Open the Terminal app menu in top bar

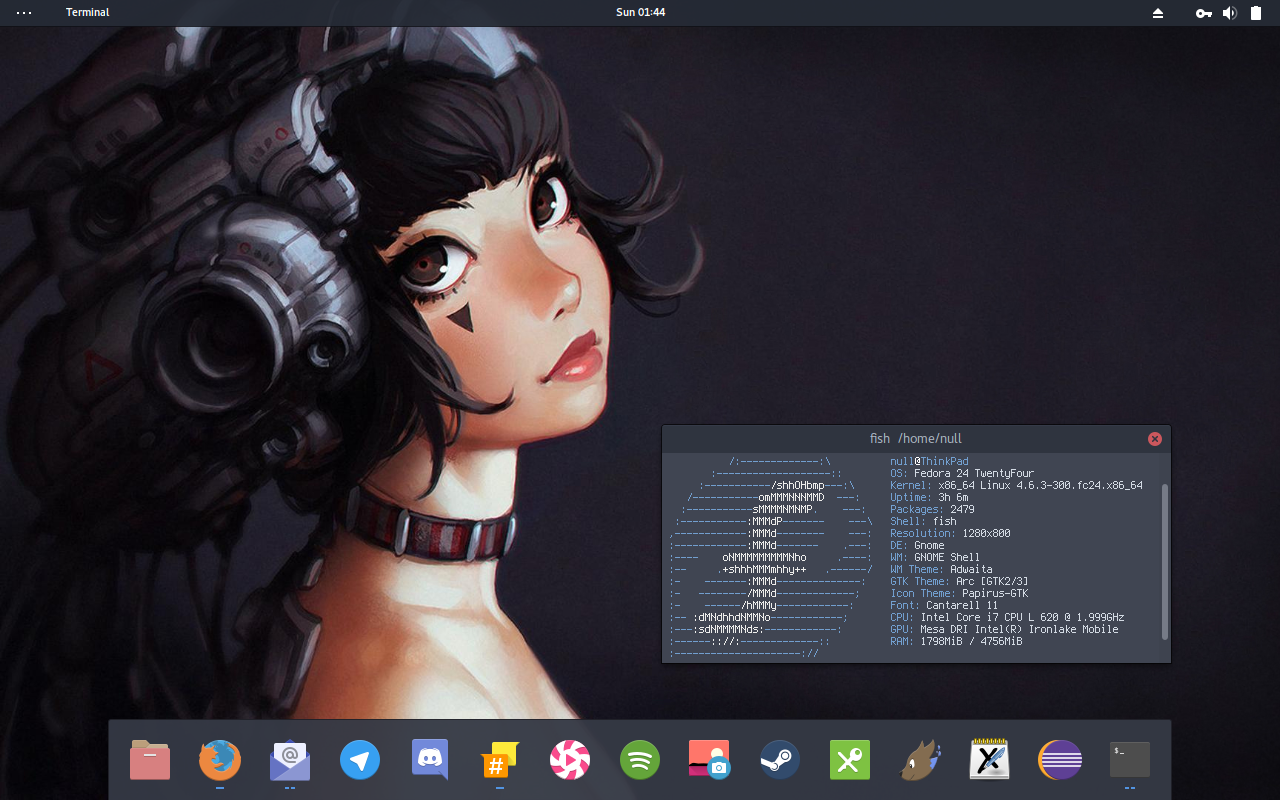[x=88, y=12]
